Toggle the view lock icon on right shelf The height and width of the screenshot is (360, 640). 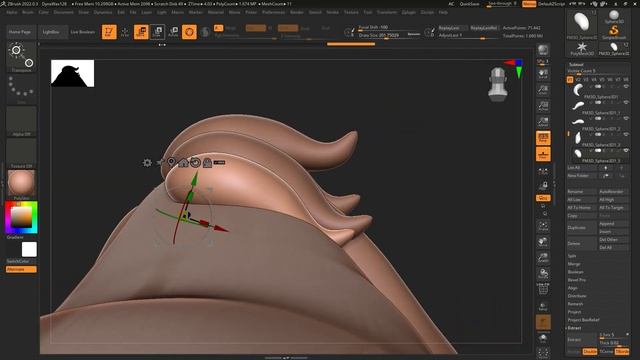(x=543, y=186)
